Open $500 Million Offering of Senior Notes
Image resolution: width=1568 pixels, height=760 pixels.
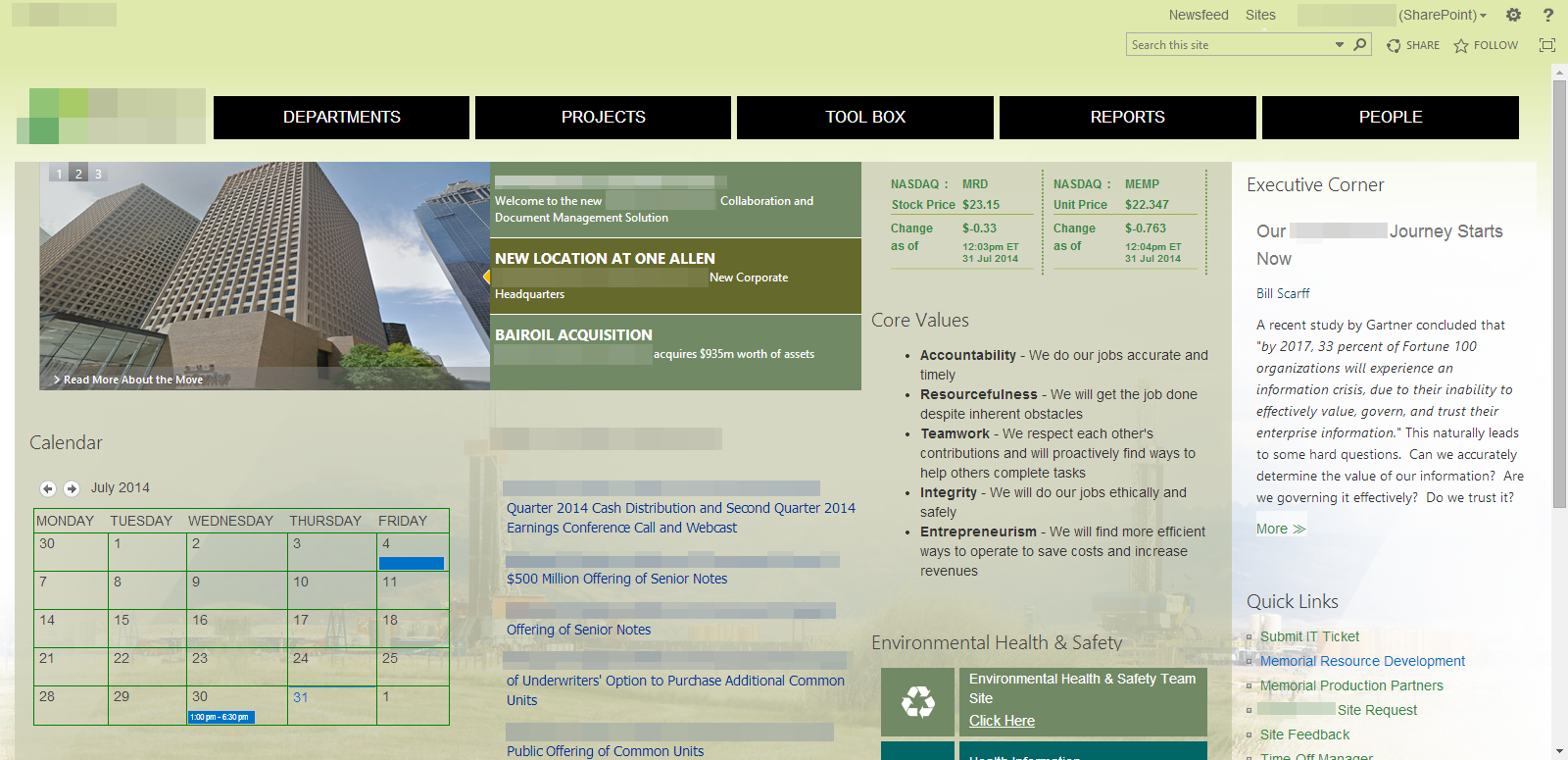(x=616, y=579)
